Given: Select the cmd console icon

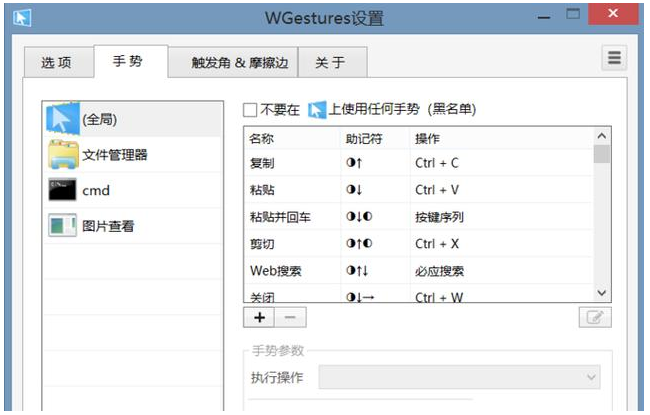Looking at the screenshot, I should (x=63, y=190).
